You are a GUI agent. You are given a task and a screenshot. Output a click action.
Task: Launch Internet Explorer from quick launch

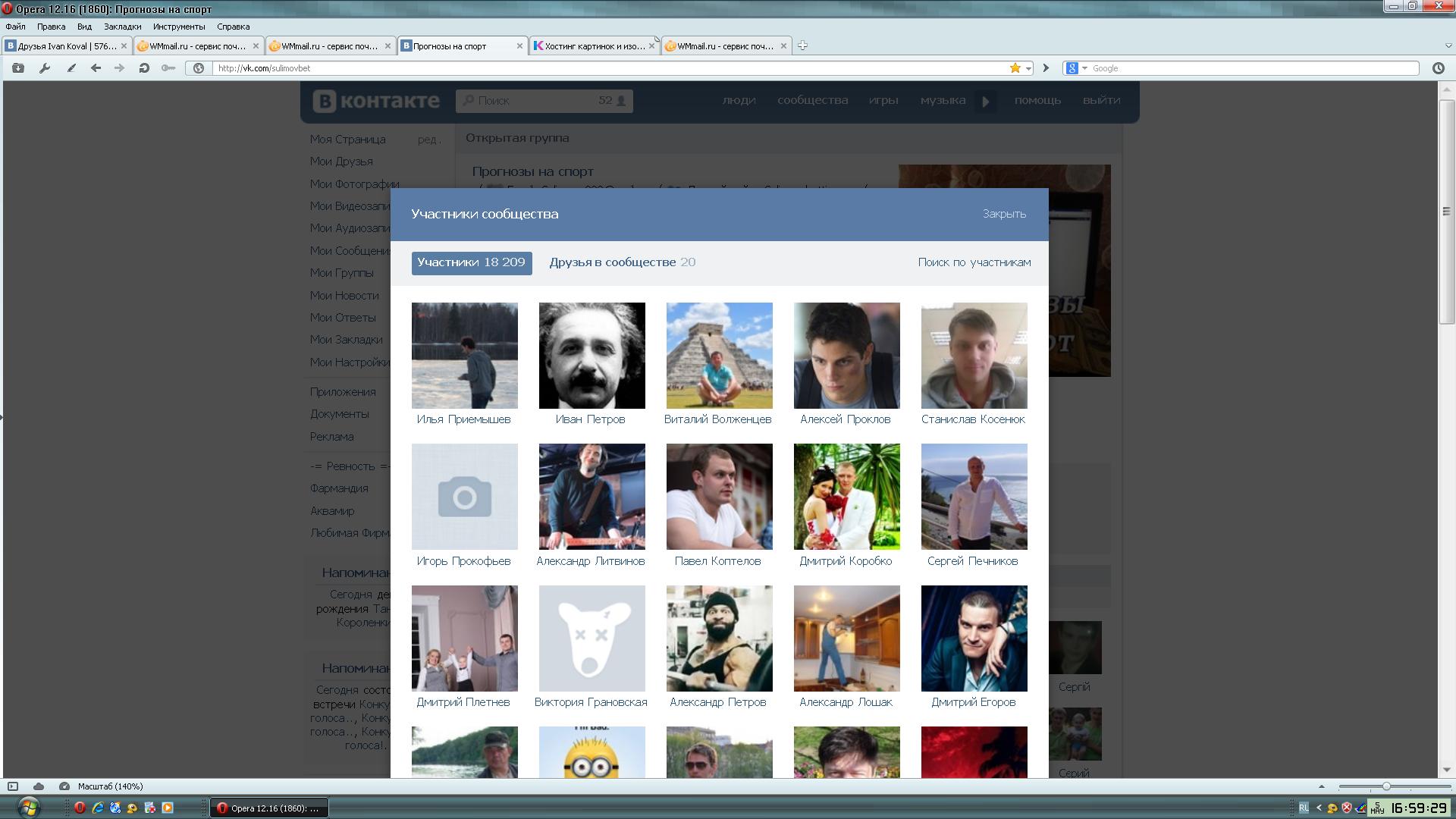pos(98,808)
